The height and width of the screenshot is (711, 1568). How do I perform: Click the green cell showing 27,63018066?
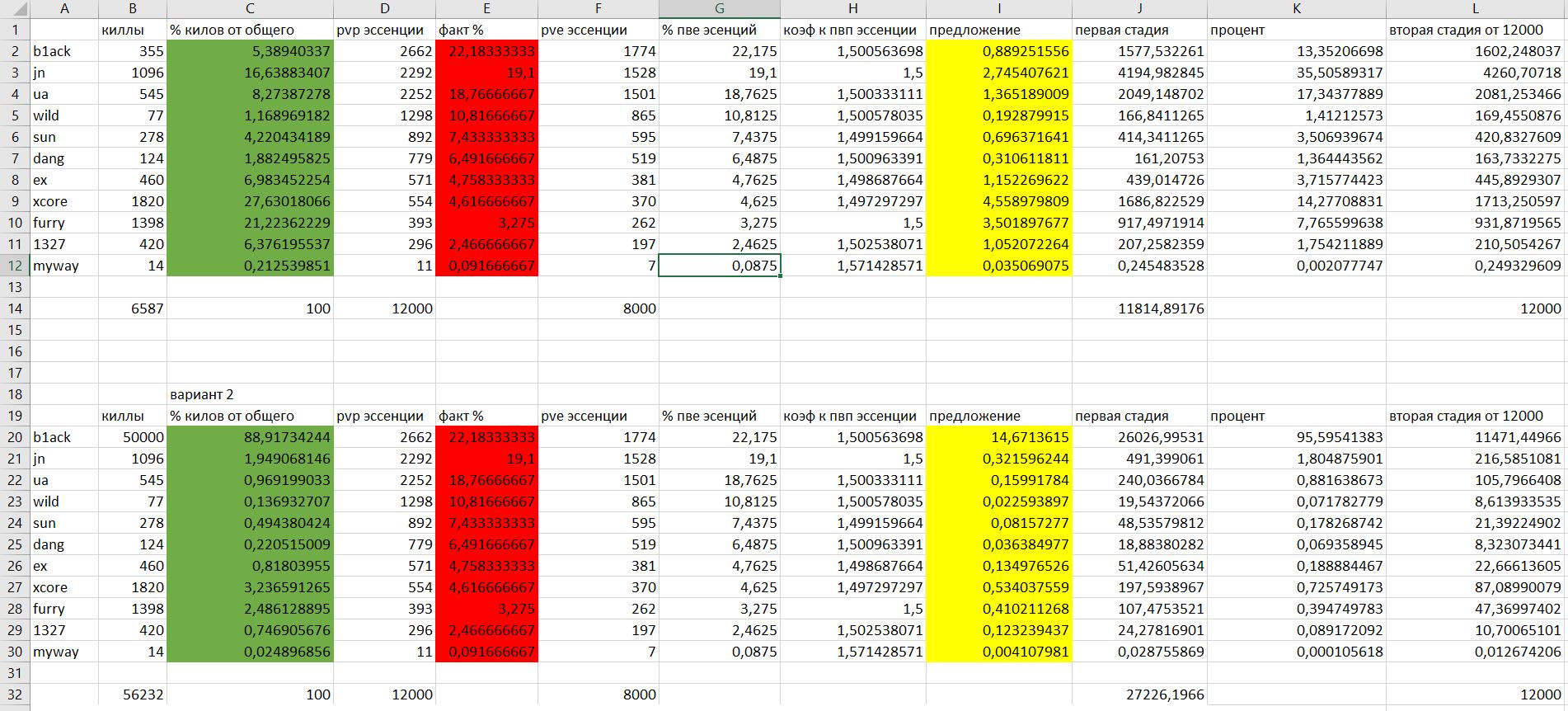click(x=250, y=201)
